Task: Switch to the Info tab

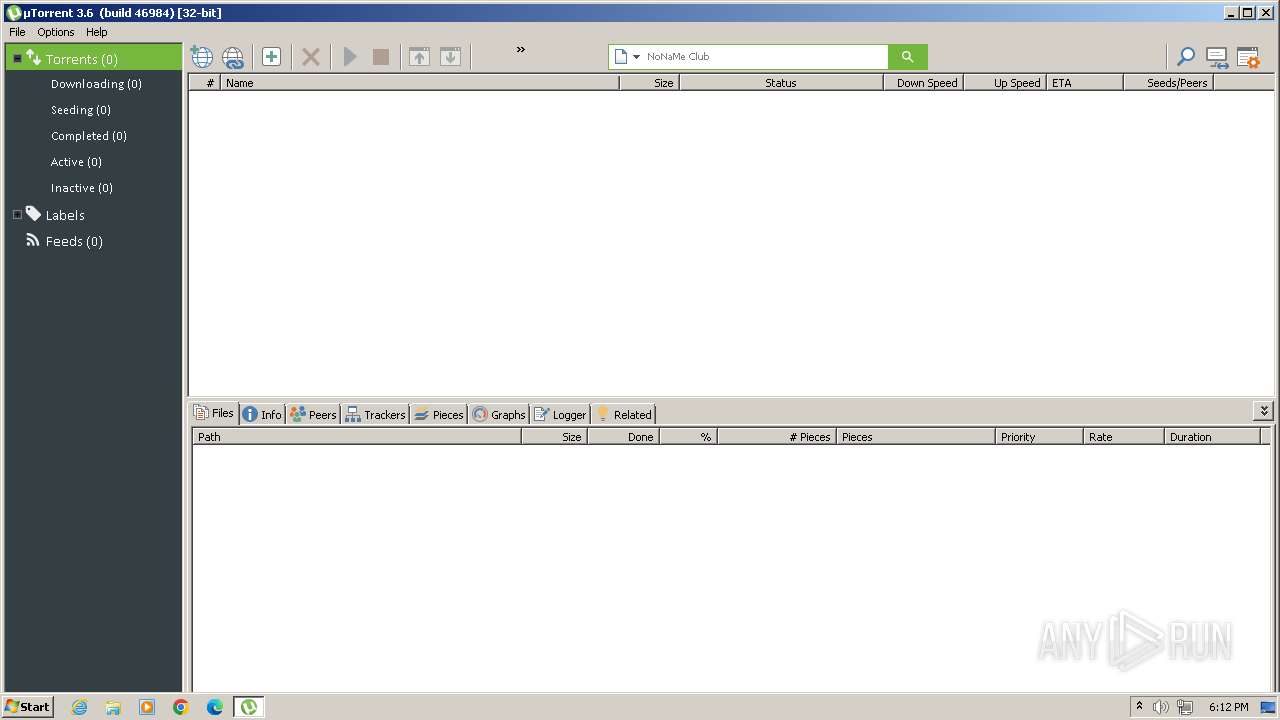Action: [x=262, y=414]
